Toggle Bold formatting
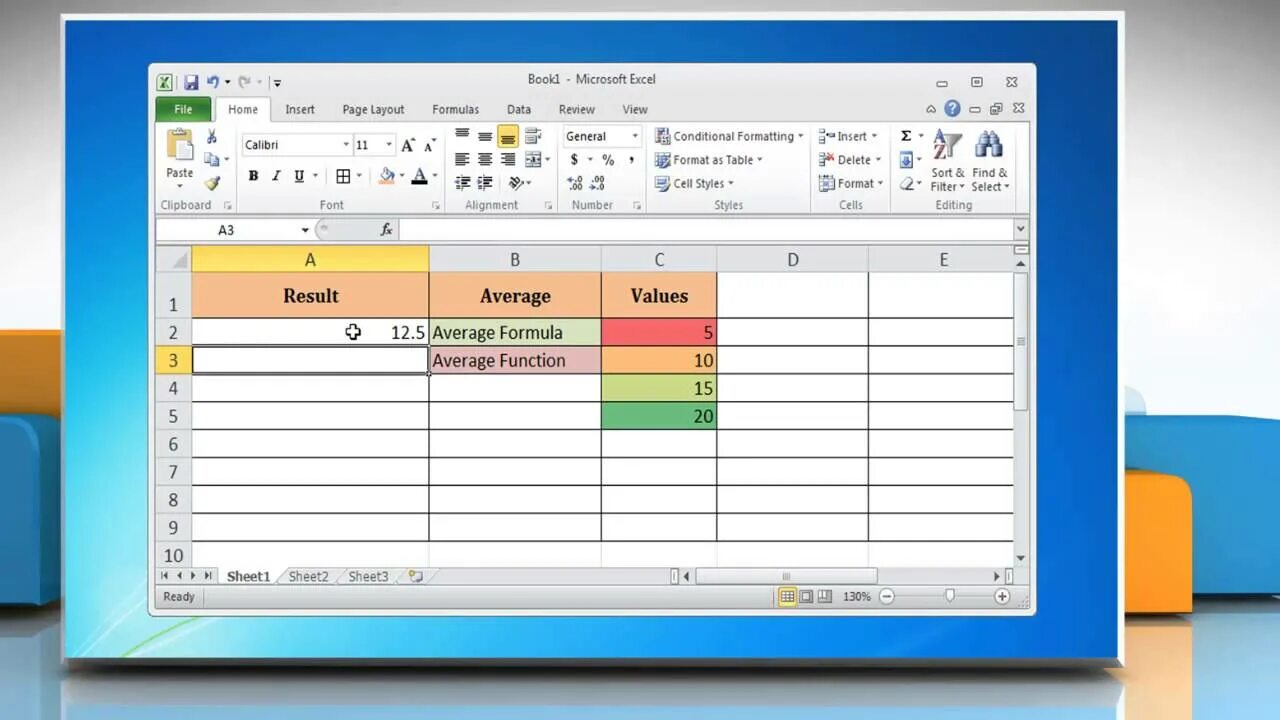1280x720 pixels. [x=253, y=176]
